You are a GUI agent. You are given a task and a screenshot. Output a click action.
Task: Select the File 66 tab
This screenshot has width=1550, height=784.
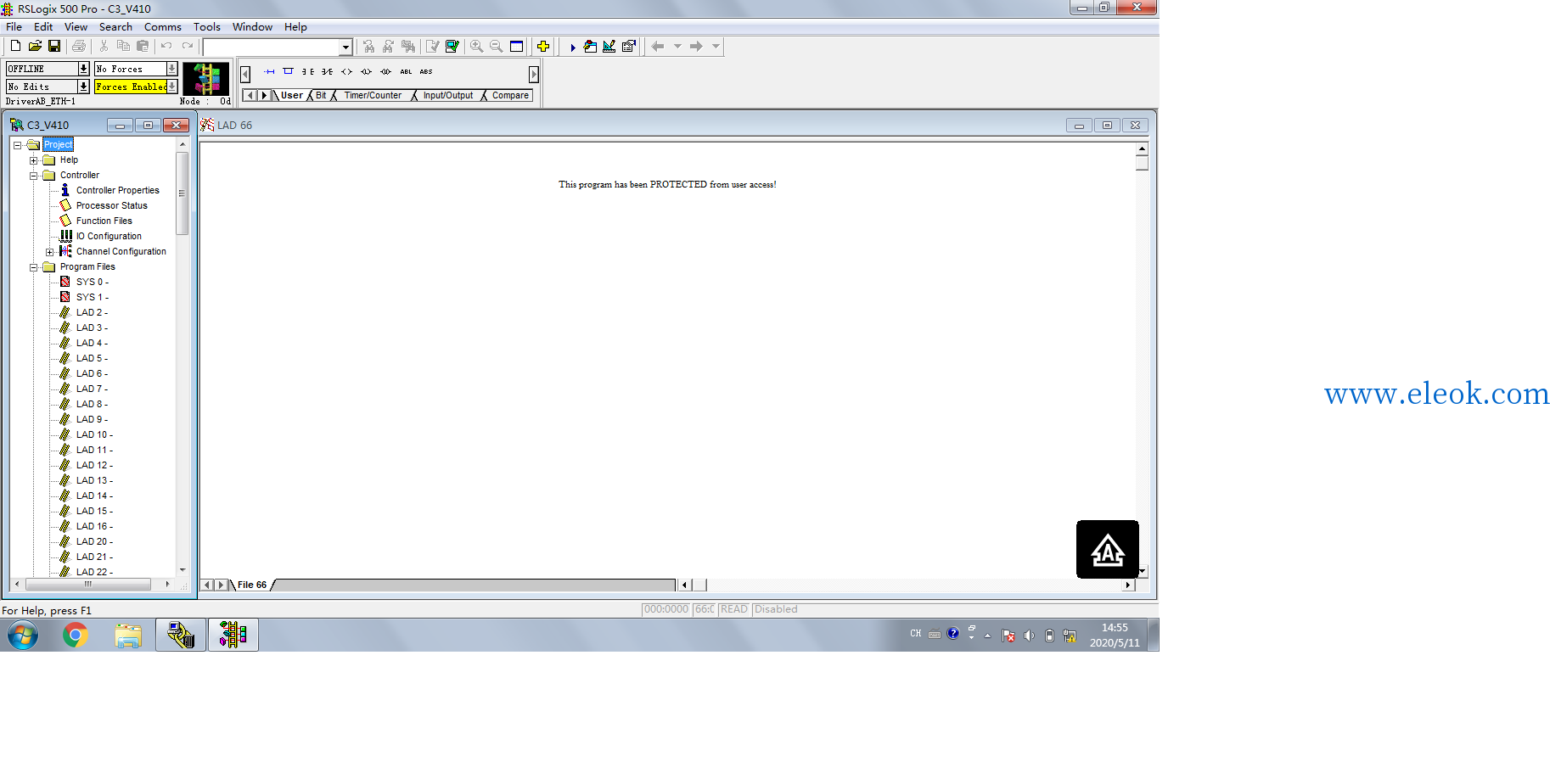252,585
